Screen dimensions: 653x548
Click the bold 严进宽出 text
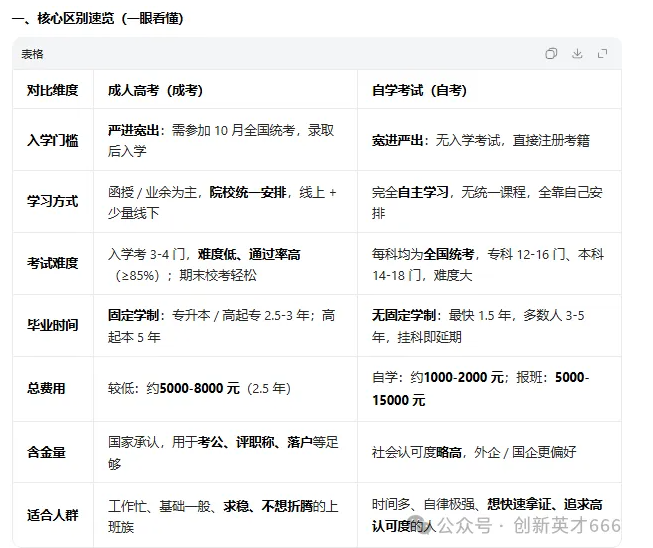point(135,130)
